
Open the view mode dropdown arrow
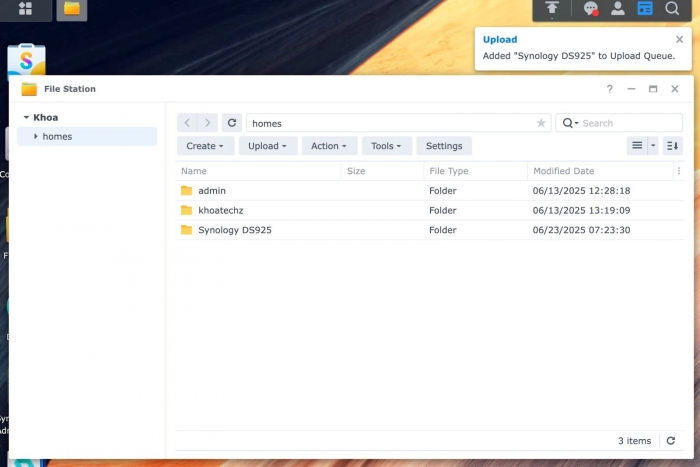click(653, 146)
